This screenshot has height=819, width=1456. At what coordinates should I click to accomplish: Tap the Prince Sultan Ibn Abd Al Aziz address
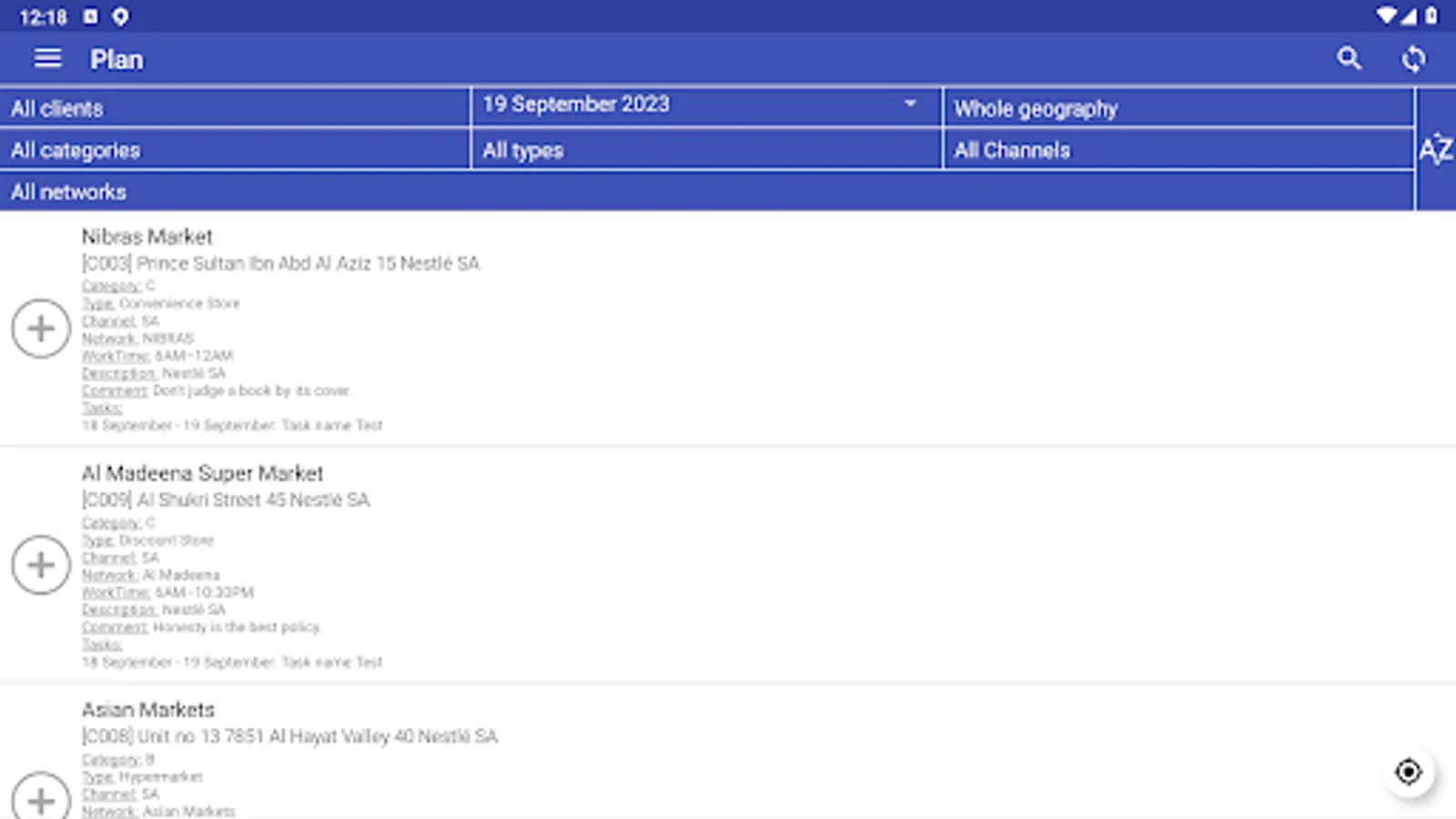(x=280, y=263)
